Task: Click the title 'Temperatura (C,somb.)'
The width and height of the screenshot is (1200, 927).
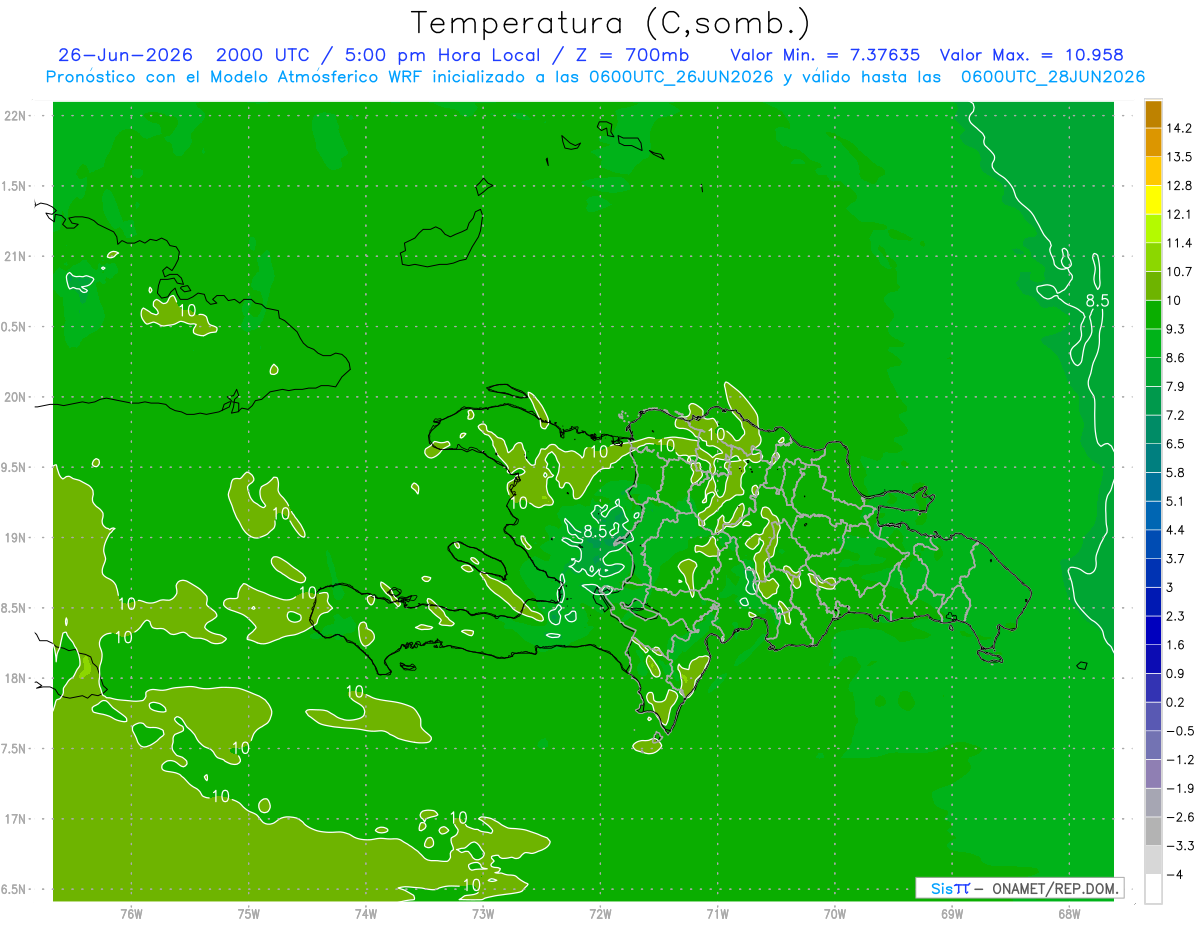Action: (612, 22)
